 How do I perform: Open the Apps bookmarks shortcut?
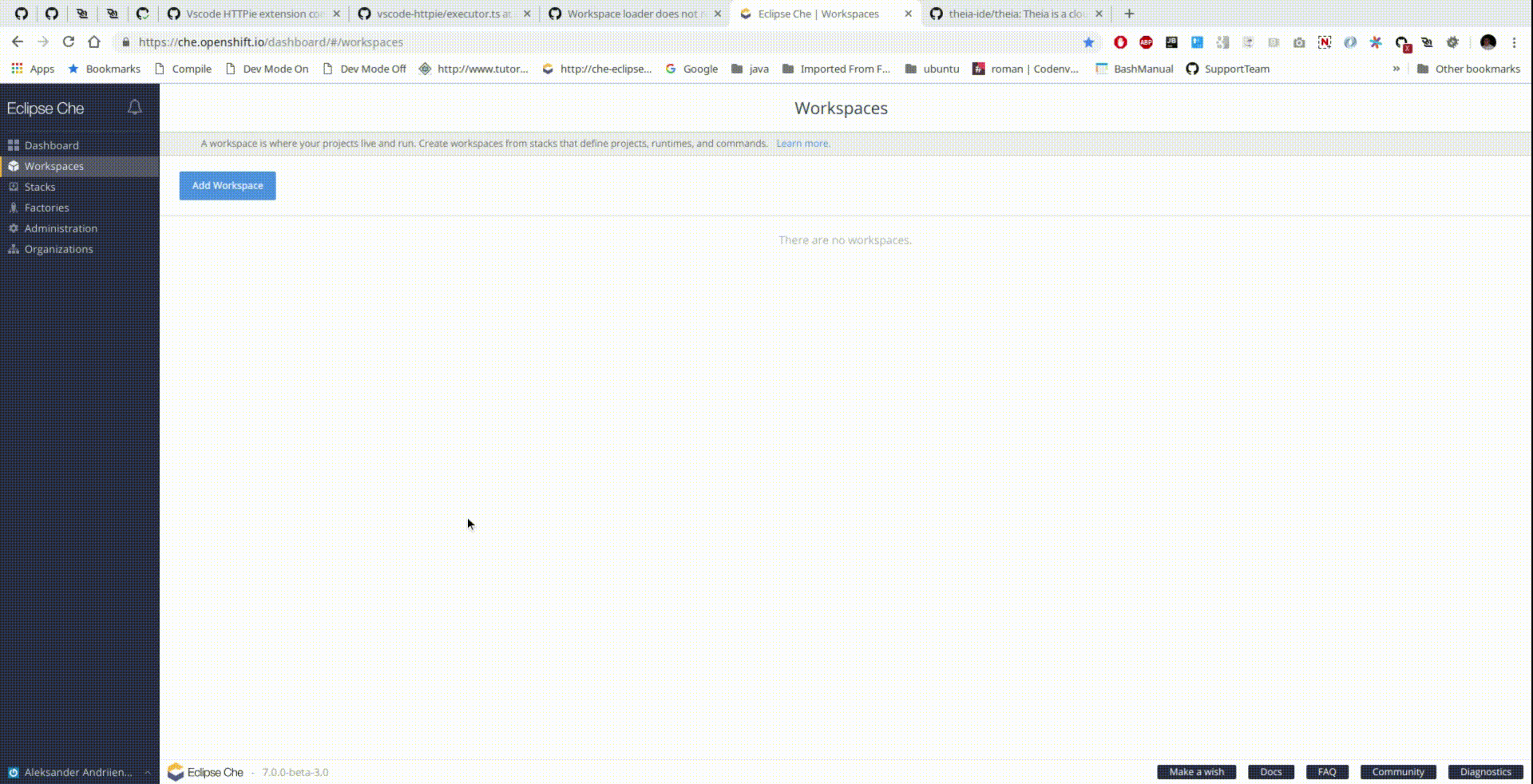33,69
